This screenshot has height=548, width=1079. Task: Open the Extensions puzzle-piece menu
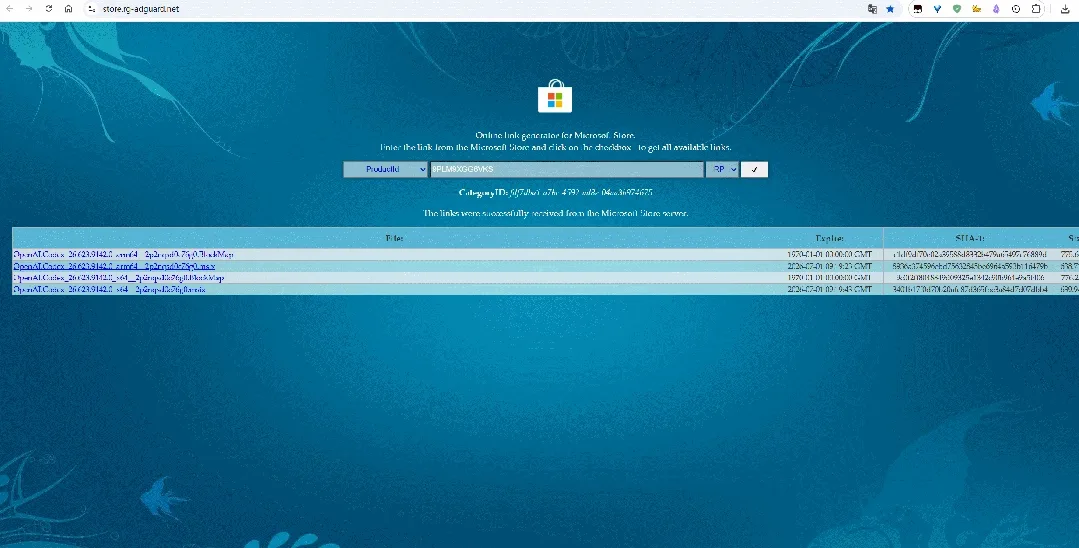coord(1036,9)
